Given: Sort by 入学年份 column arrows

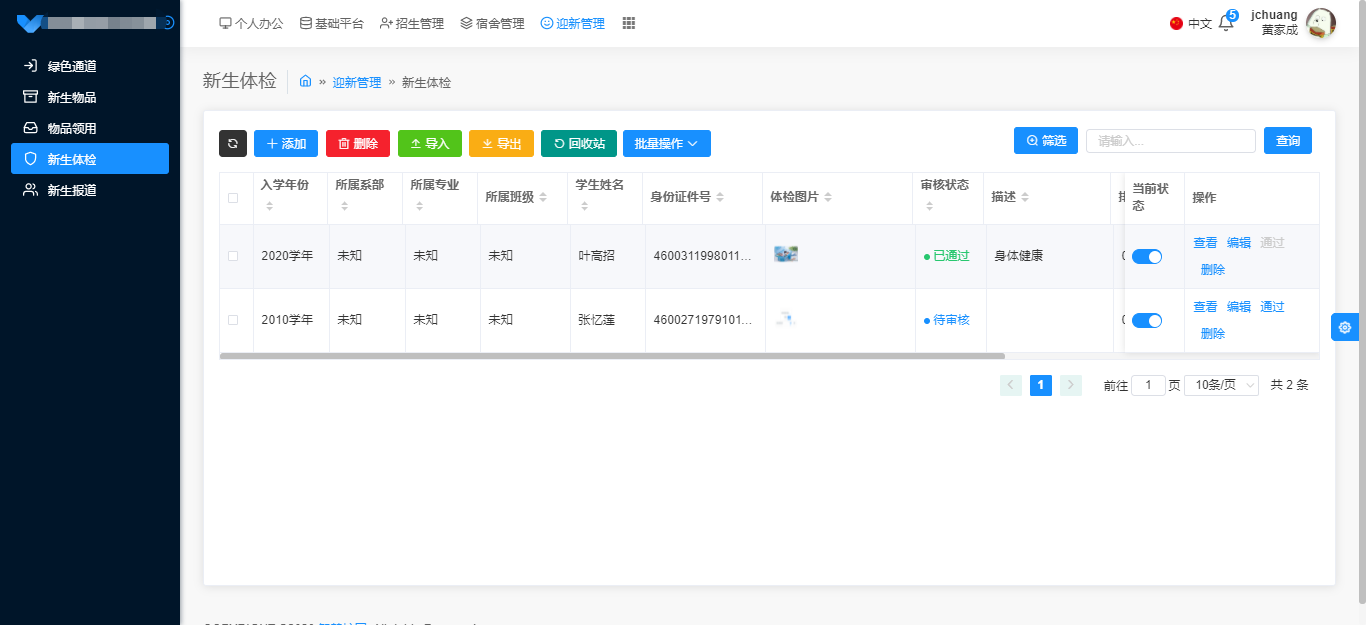Looking at the screenshot, I should [x=268, y=206].
